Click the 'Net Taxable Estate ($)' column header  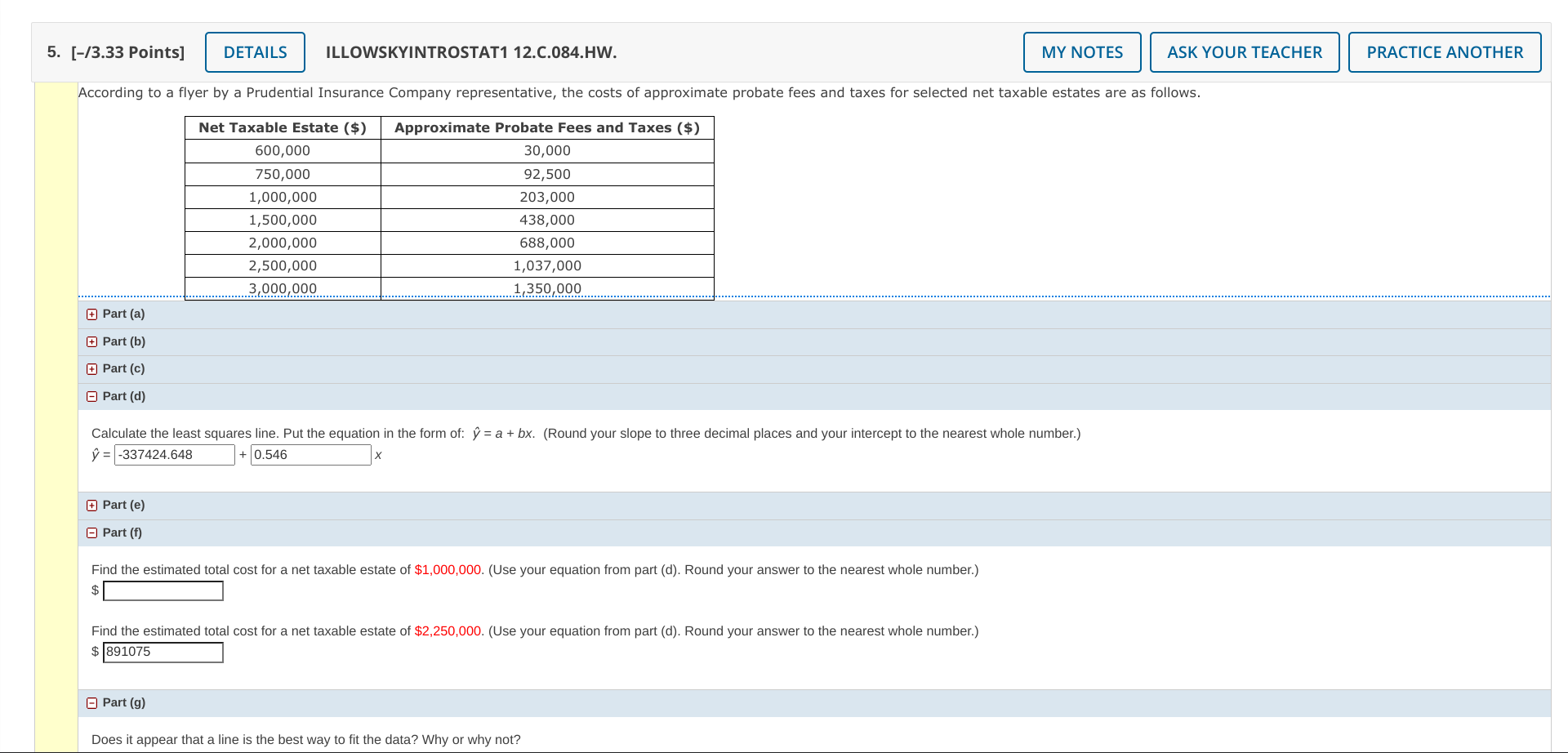[x=283, y=127]
